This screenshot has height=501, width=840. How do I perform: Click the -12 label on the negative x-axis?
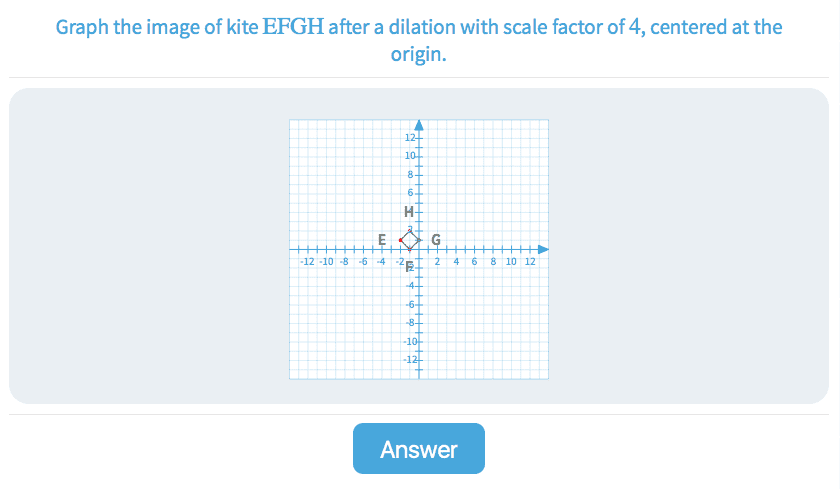pos(308,261)
